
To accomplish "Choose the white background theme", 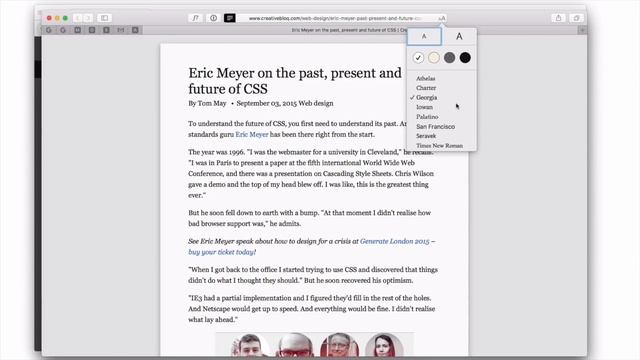I will click(x=418, y=58).
